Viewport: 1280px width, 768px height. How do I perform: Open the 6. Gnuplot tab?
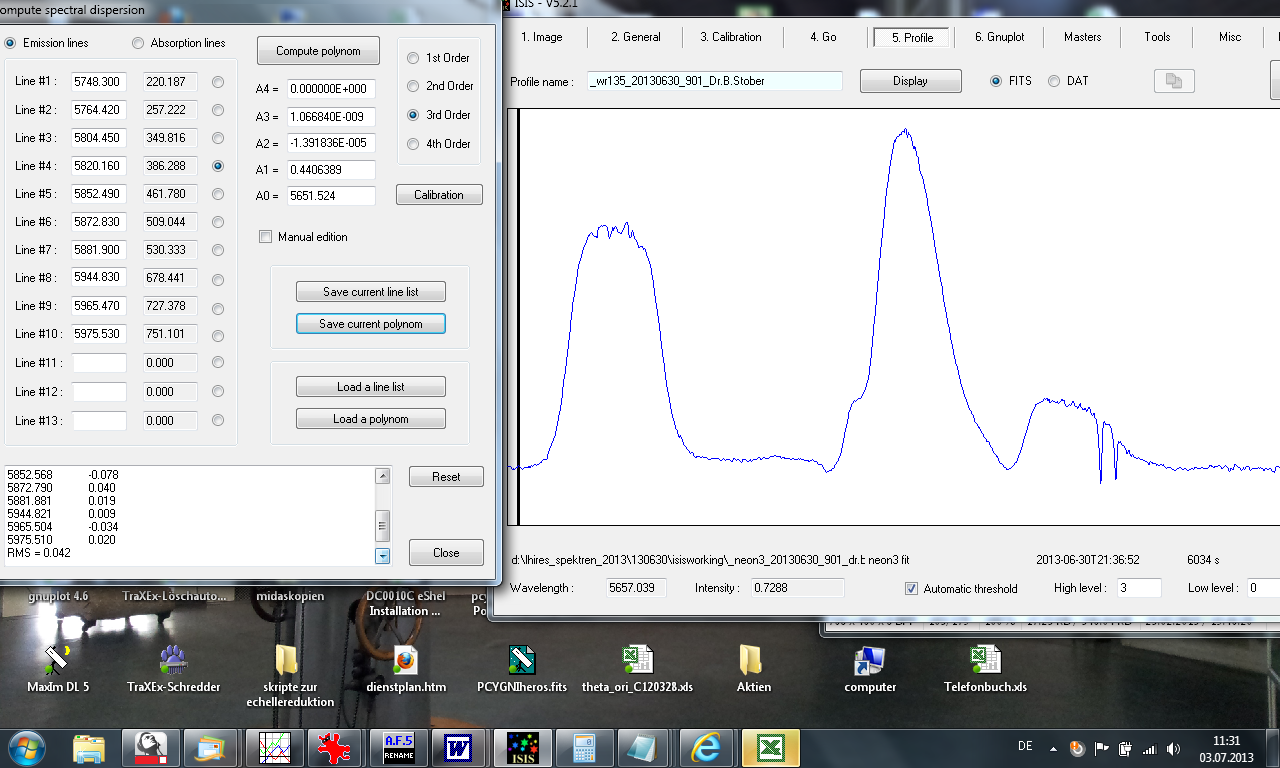1000,36
